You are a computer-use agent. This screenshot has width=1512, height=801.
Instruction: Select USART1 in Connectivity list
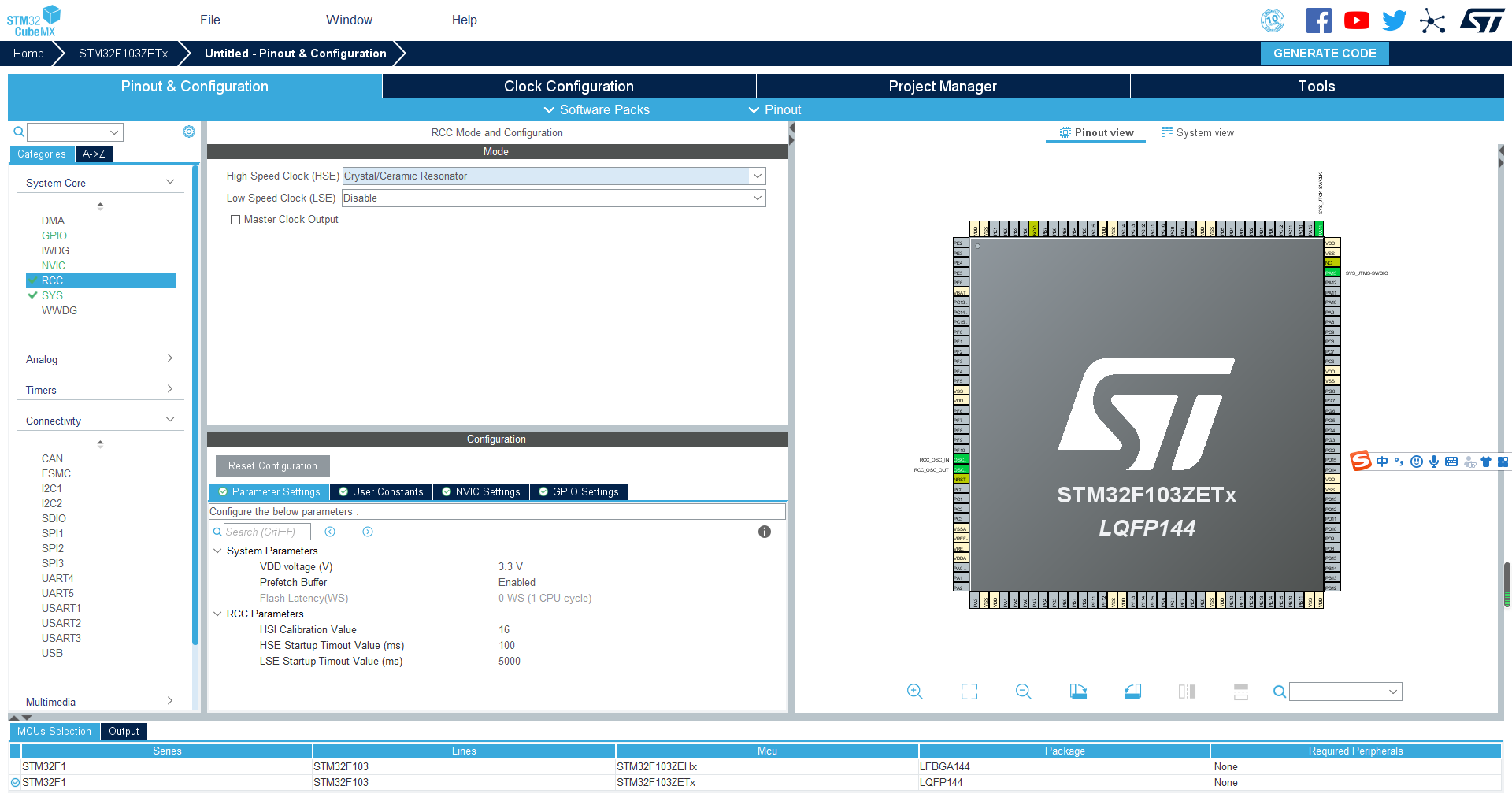[x=61, y=608]
